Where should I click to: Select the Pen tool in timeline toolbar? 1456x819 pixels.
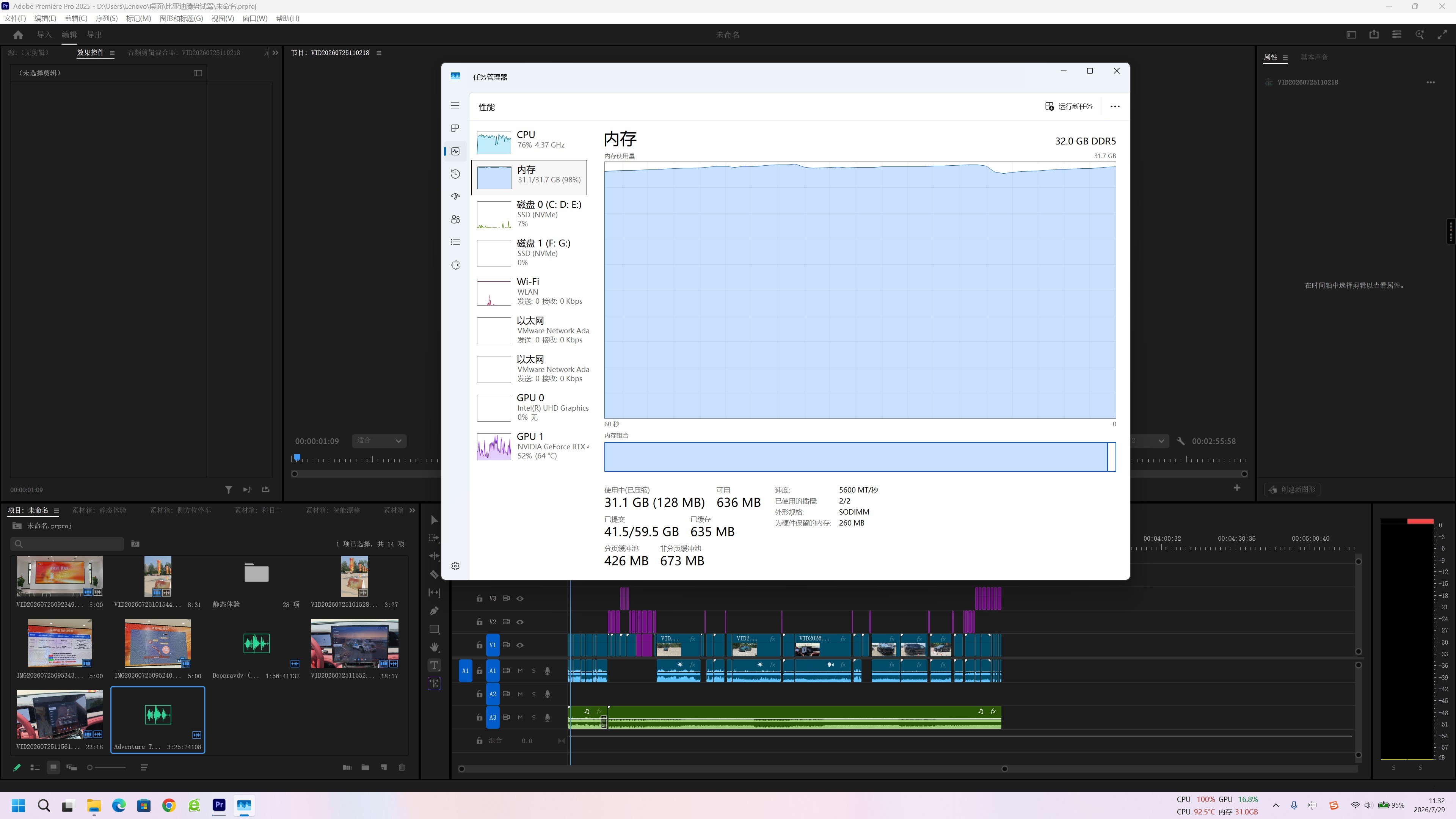click(x=434, y=610)
